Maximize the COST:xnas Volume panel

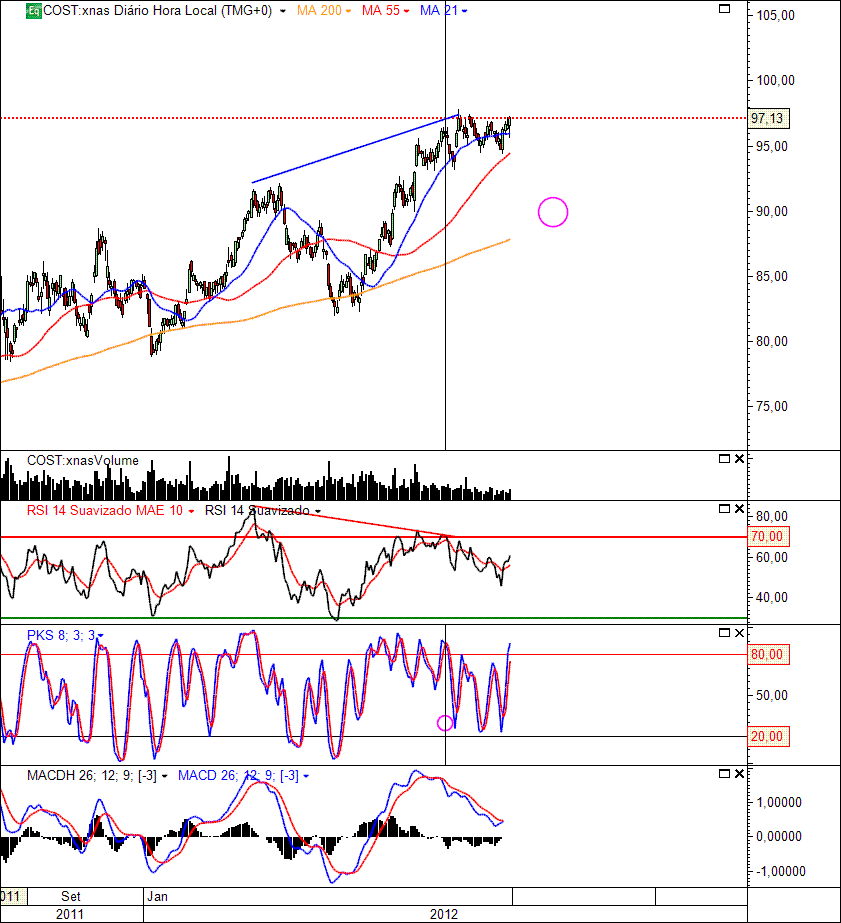724,459
